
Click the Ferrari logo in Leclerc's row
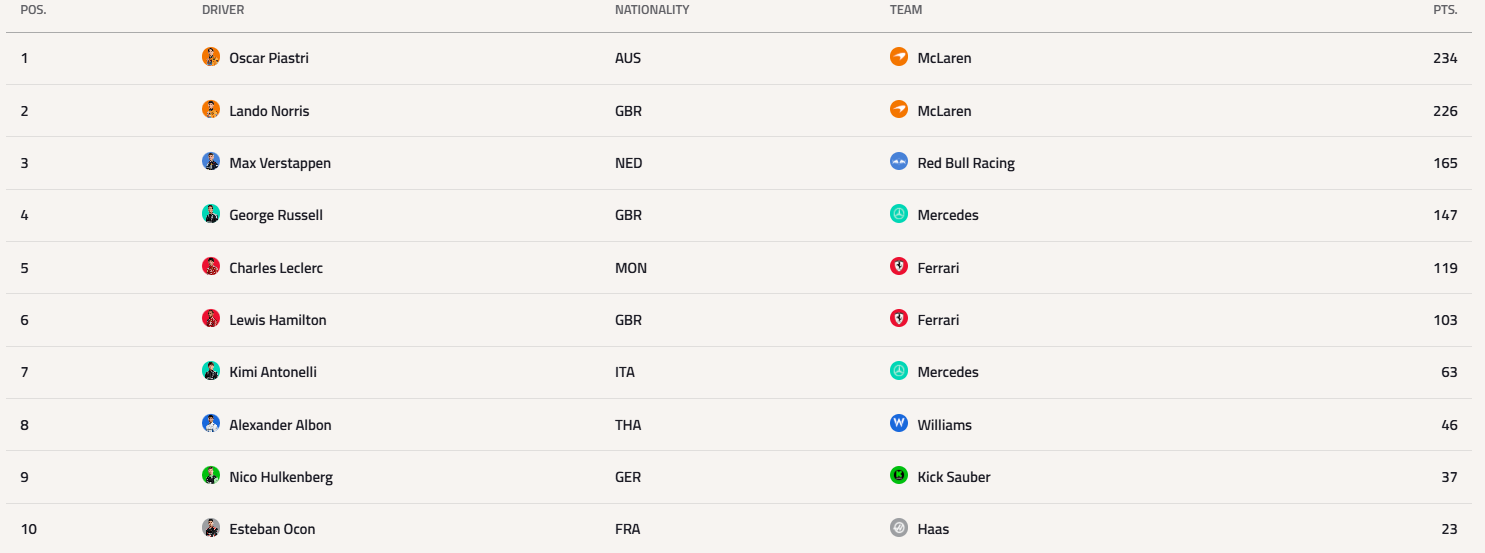(x=899, y=267)
